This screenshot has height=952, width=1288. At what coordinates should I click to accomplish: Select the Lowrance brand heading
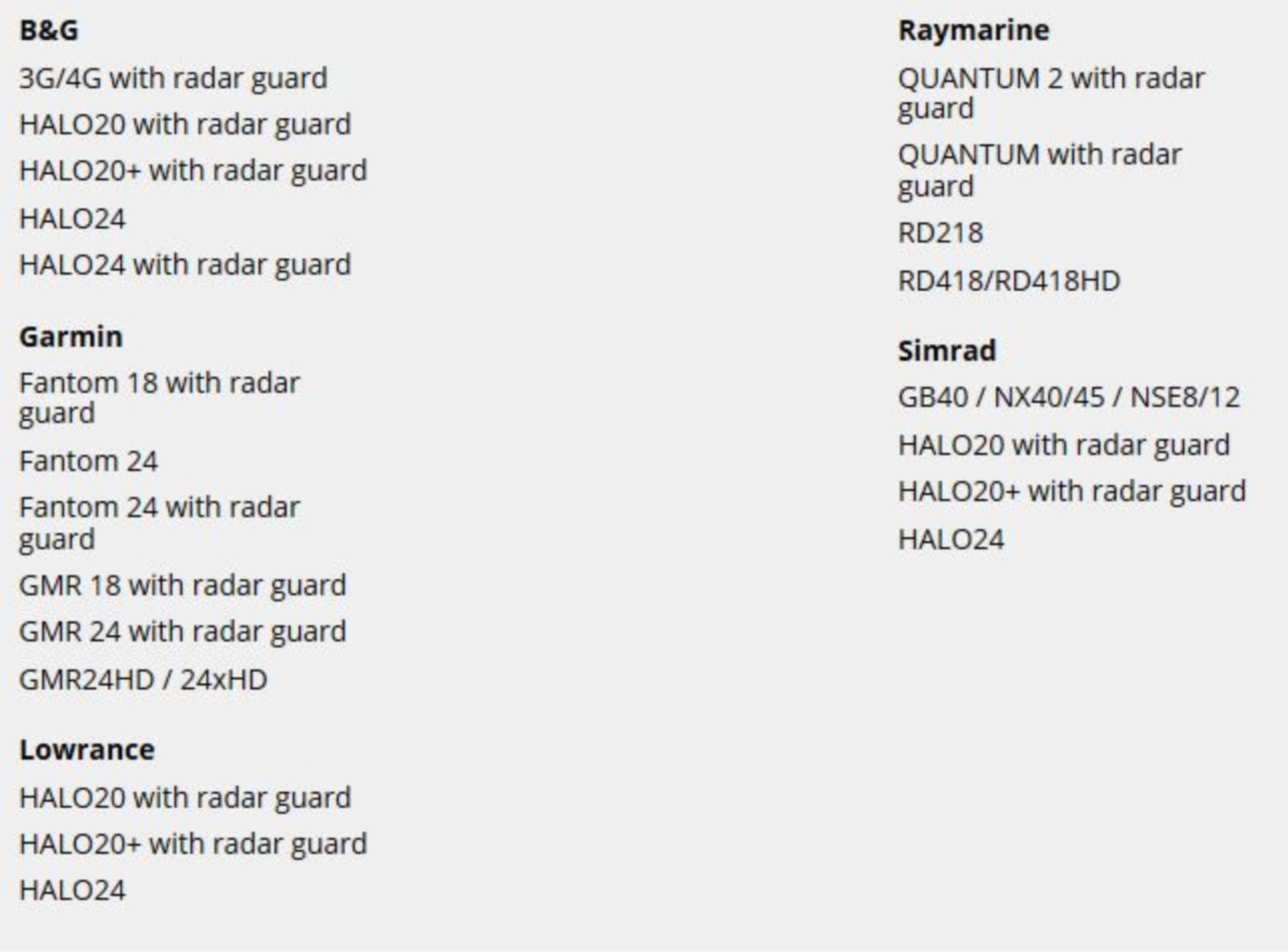87,750
